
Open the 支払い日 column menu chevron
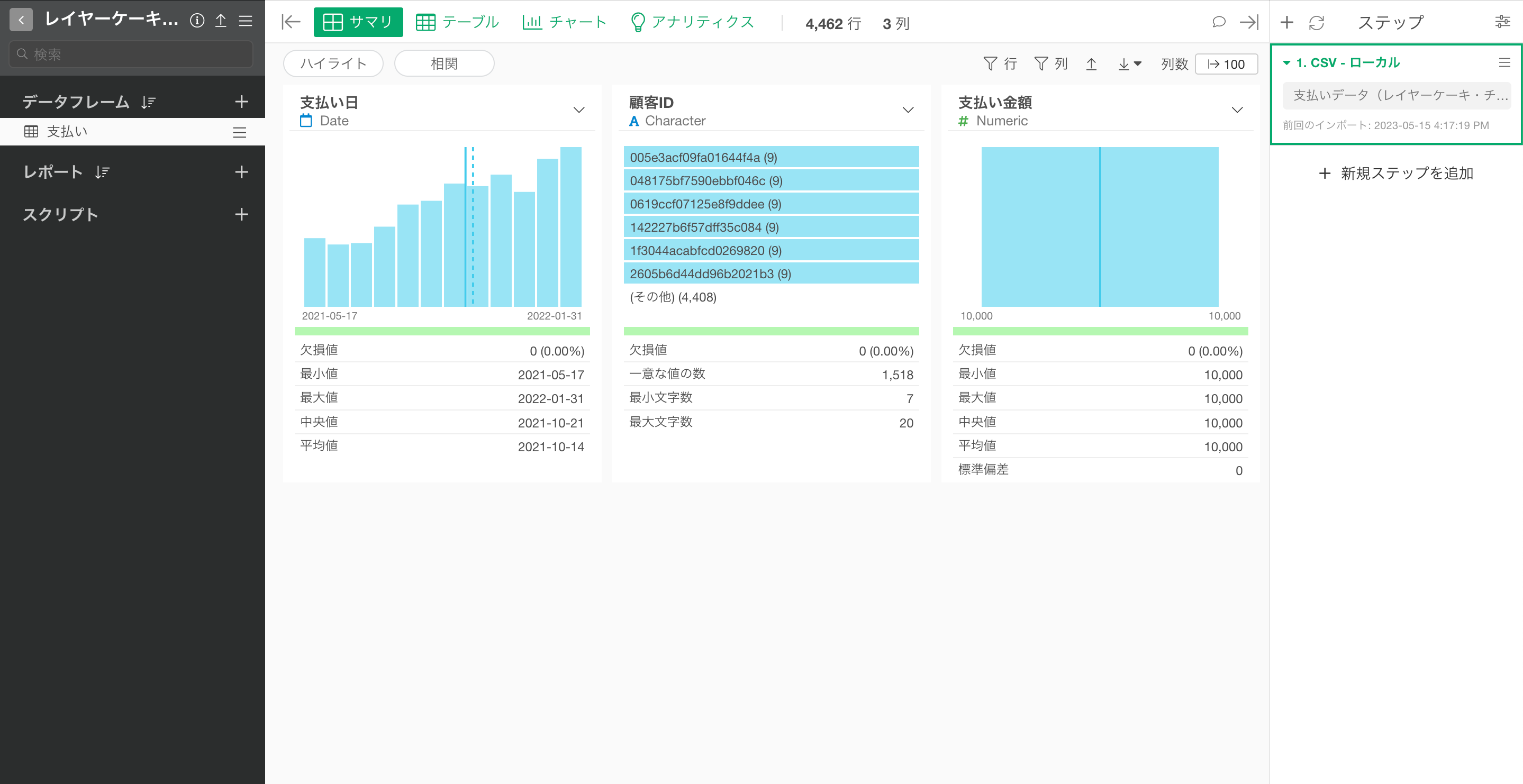[579, 110]
